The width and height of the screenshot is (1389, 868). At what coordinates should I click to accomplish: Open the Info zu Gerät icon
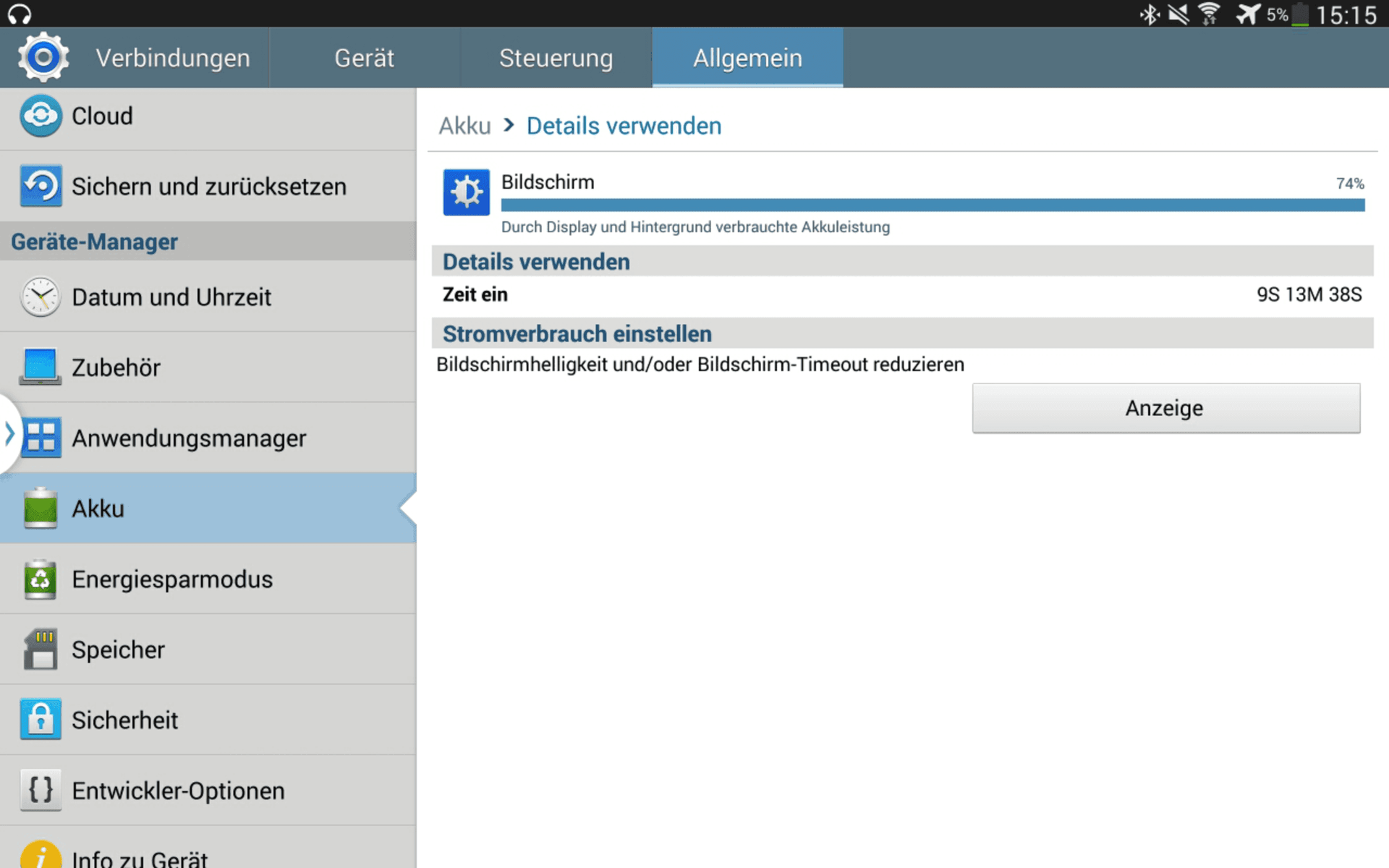(41, 855)
